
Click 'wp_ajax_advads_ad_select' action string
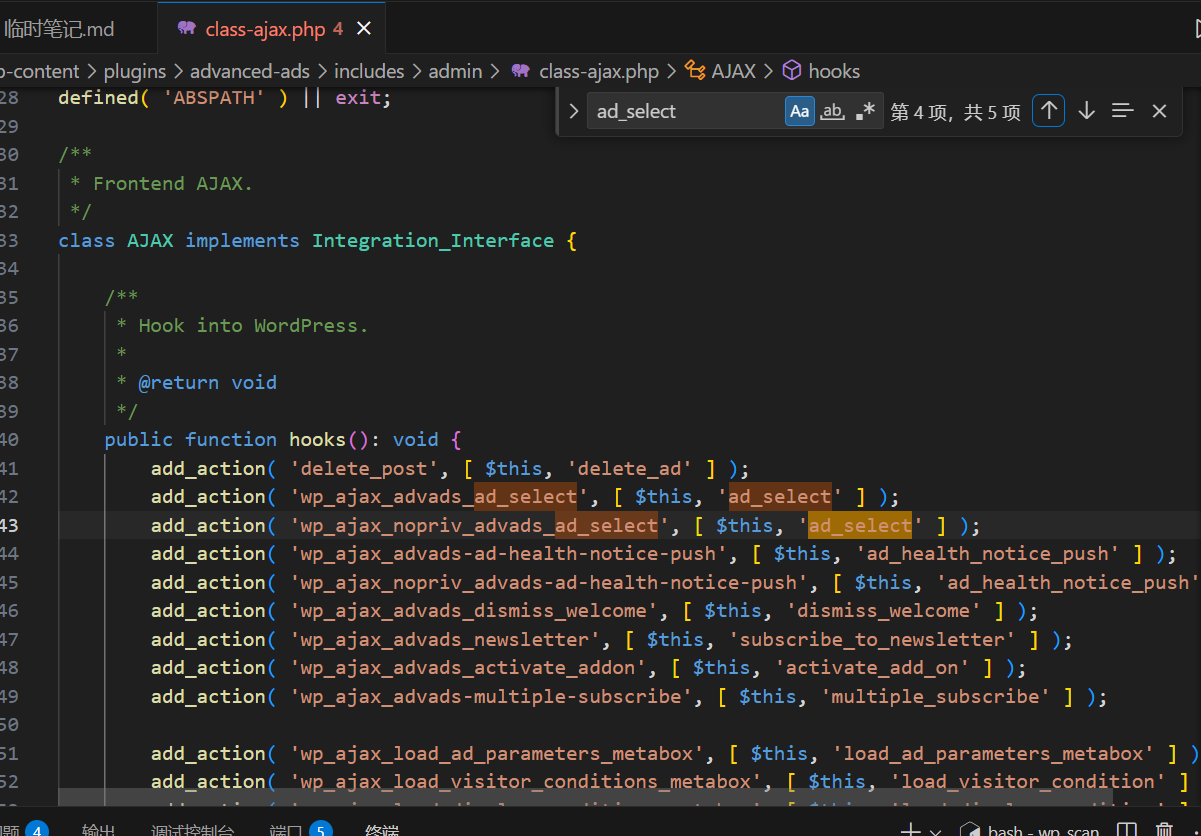point(439,497)
